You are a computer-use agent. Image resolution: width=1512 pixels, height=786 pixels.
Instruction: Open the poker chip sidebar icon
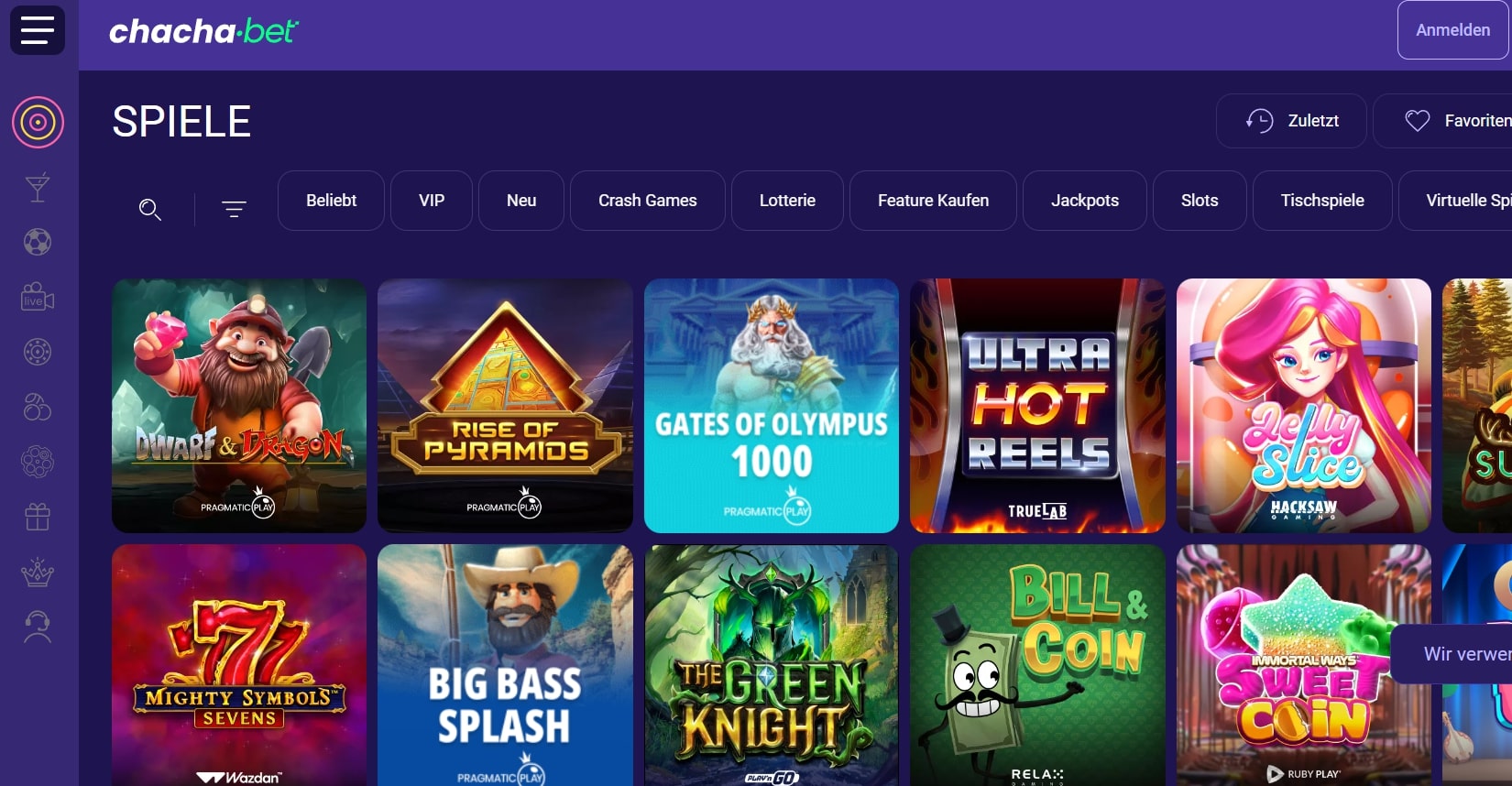tap(38, 352)
